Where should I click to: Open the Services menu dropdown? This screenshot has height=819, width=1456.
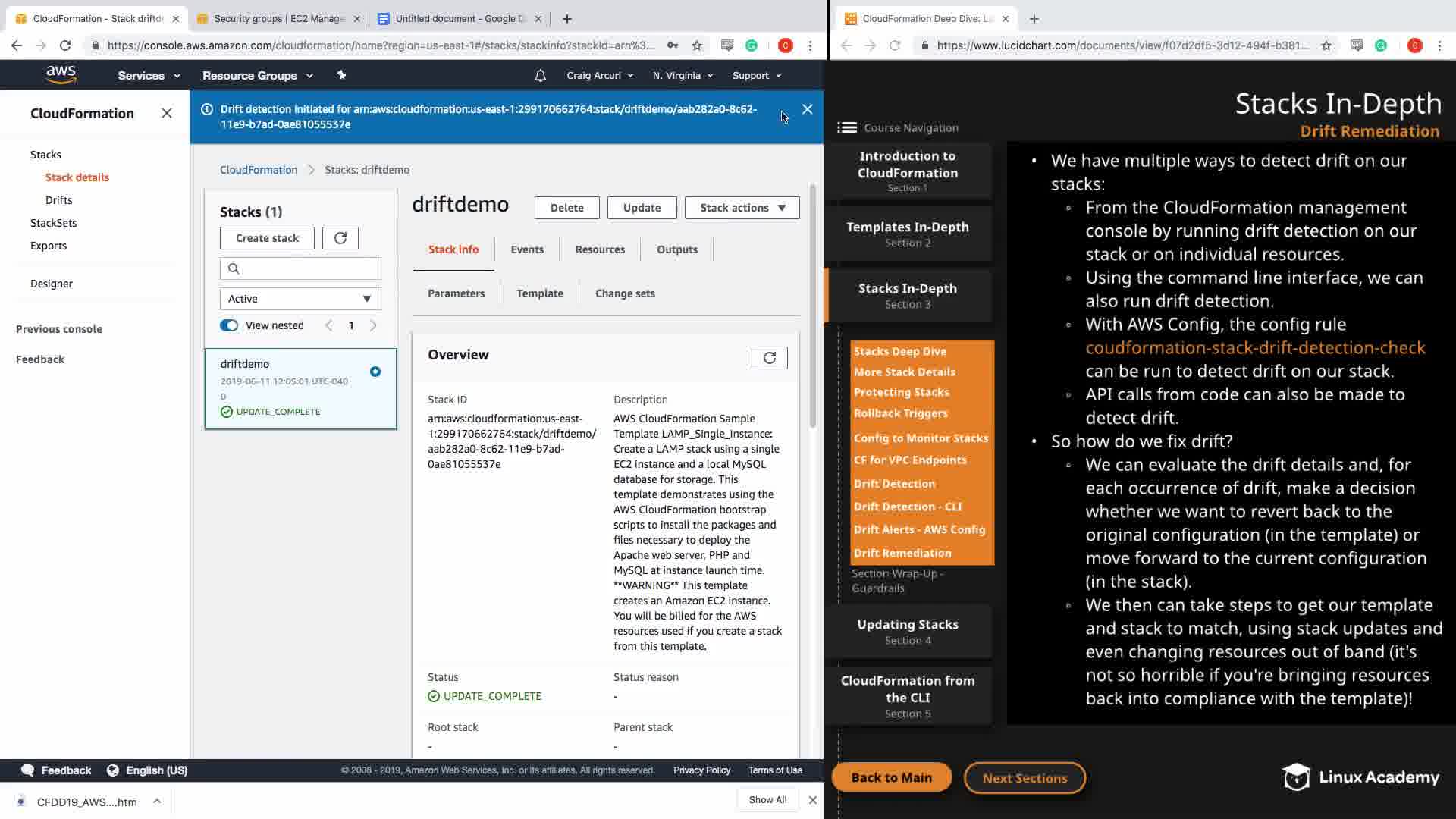(x=149, y=75)
